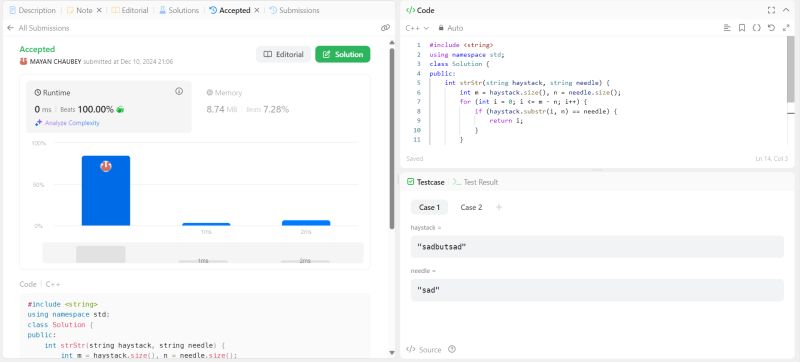Click Analyze Complexity link
Screen dimensions: 800x362
pos(67,123)
